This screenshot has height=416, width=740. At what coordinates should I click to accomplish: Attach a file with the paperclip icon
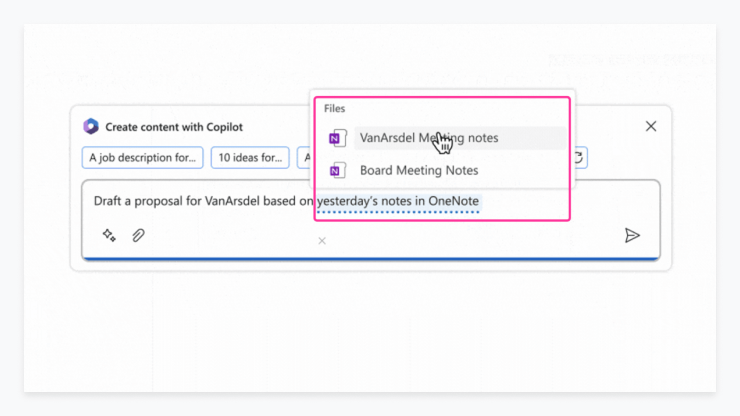tap(138, 235)
